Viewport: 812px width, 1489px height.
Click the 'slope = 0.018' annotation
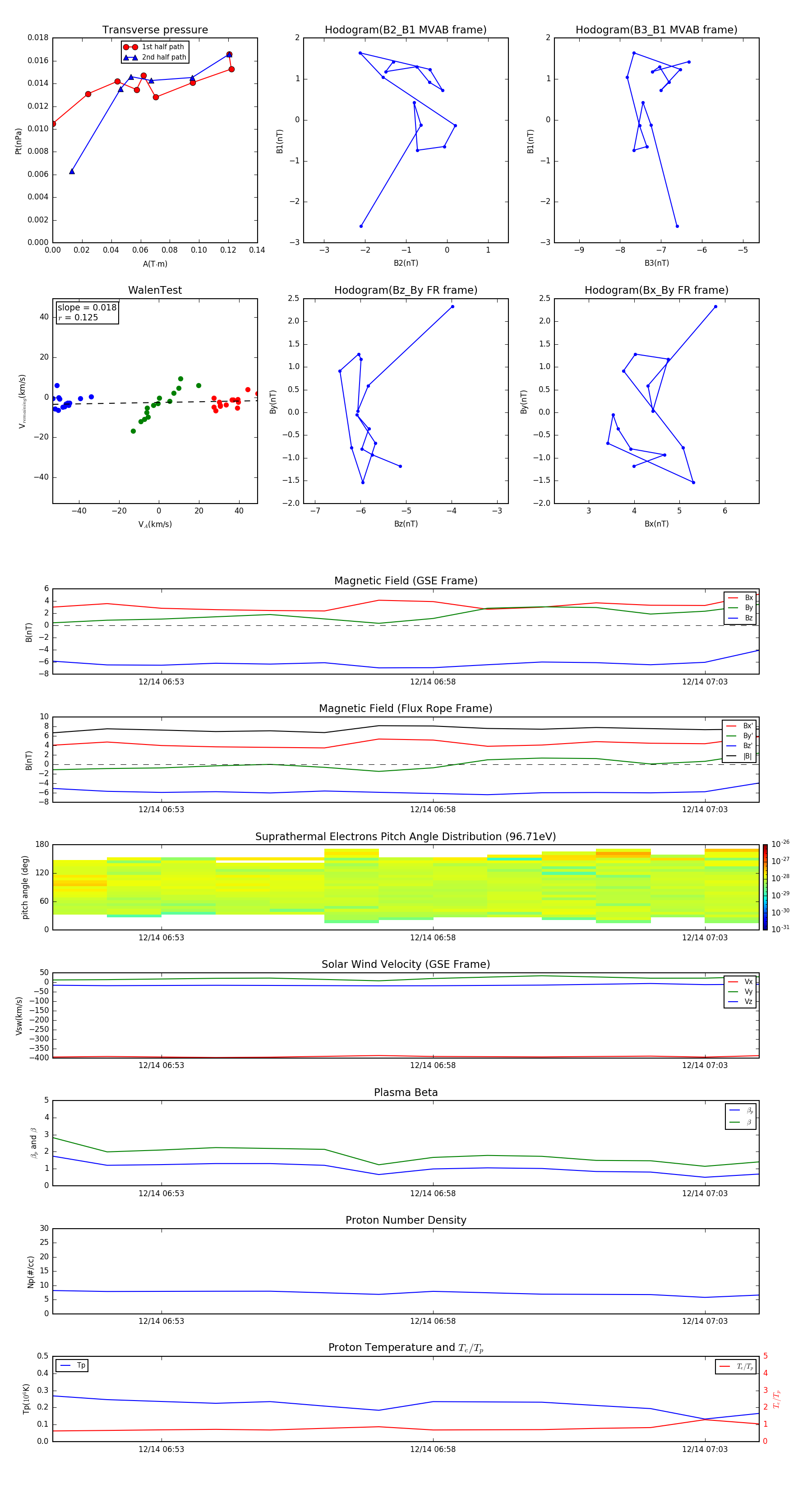click(x=87, y=308)
